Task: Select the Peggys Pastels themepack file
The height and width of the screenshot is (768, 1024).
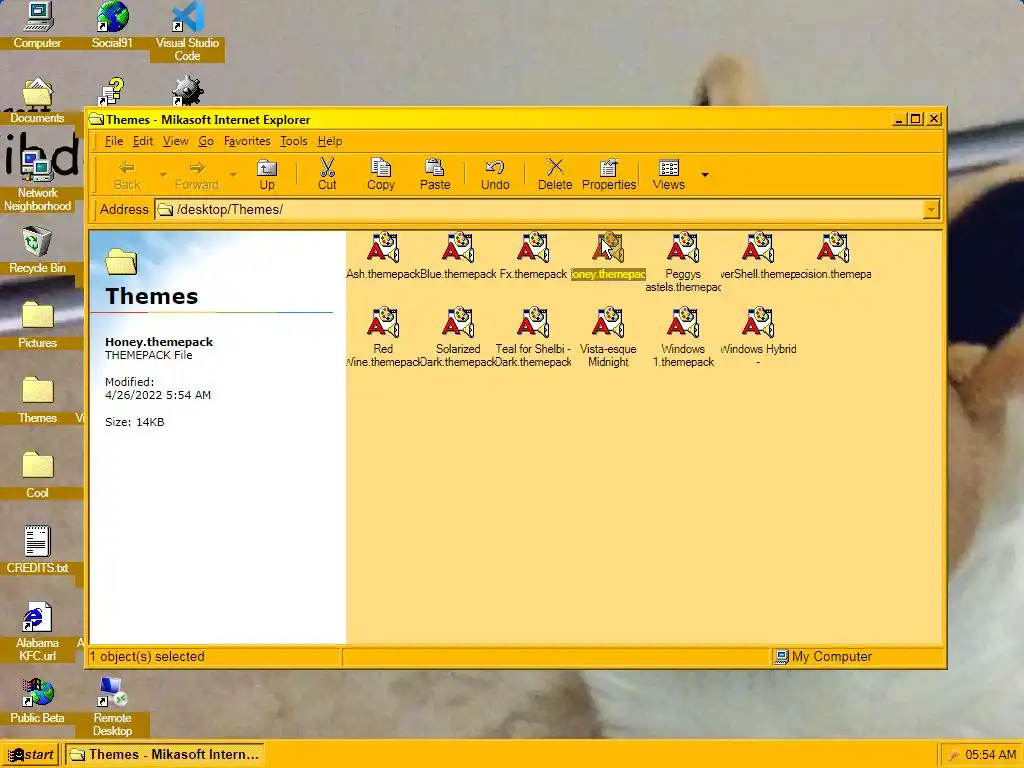Action: point(683,248)
